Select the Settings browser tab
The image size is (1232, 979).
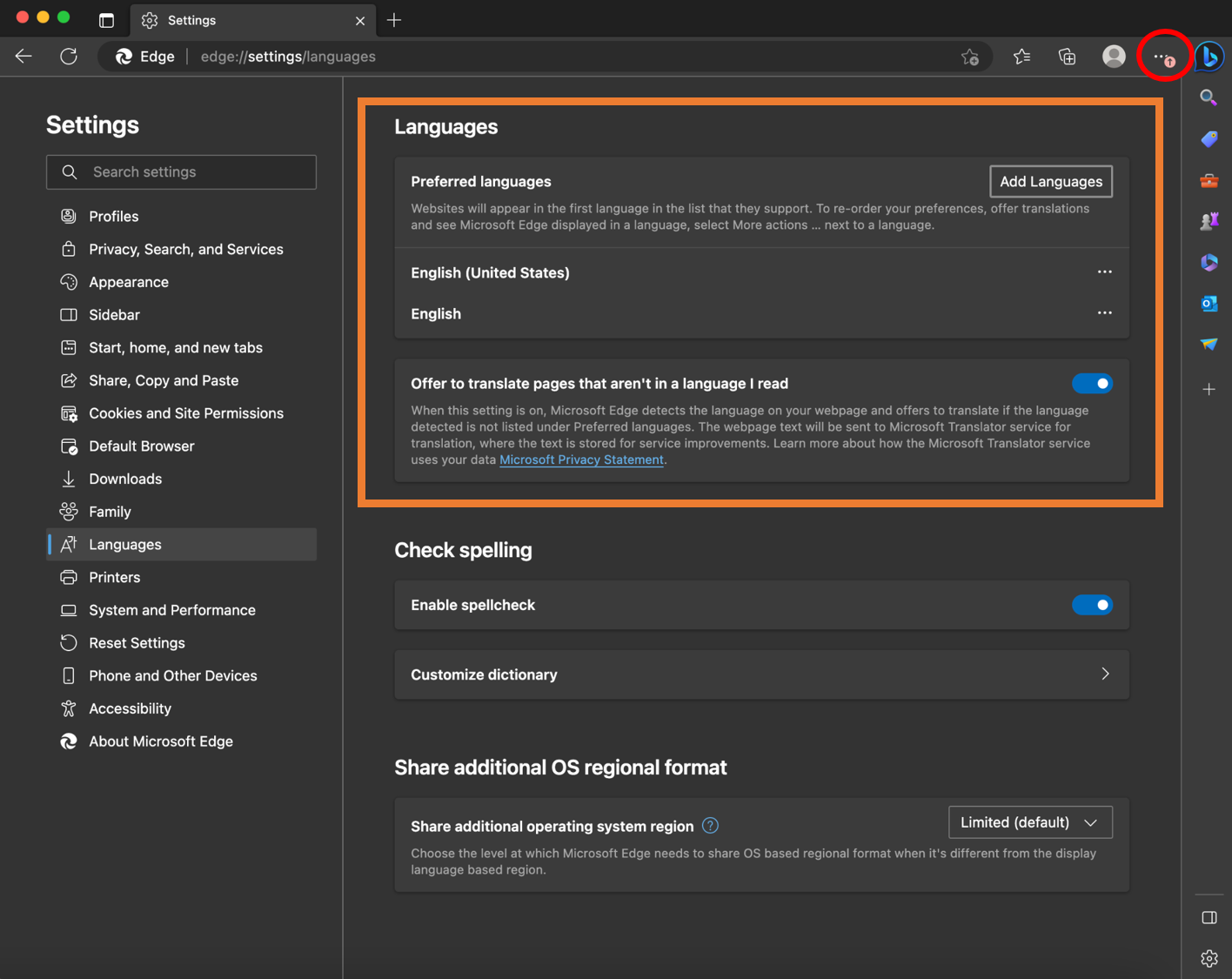pyautogui.click(x=252, y=20)
